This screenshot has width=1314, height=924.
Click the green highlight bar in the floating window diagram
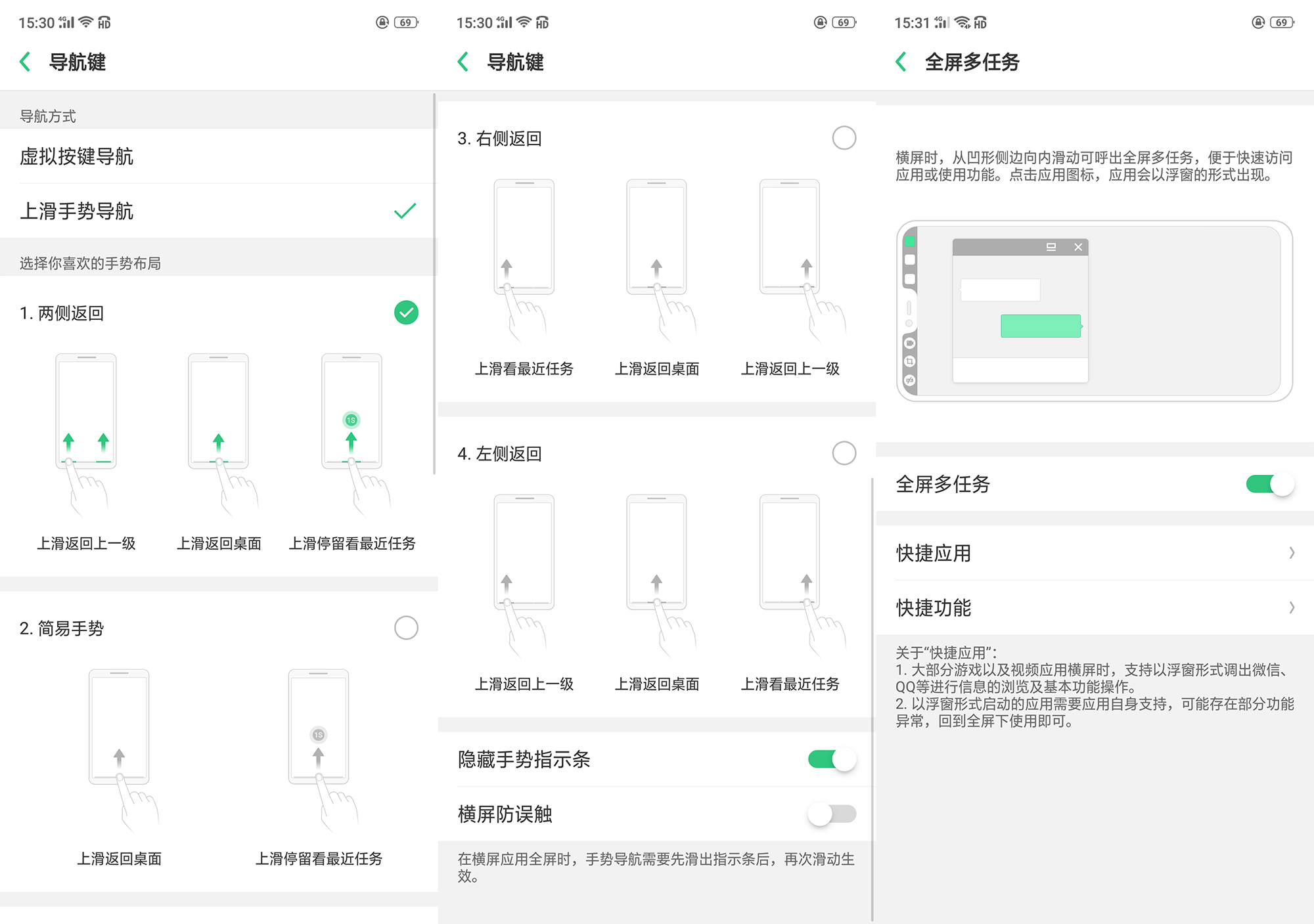[x=1040, y=325]
